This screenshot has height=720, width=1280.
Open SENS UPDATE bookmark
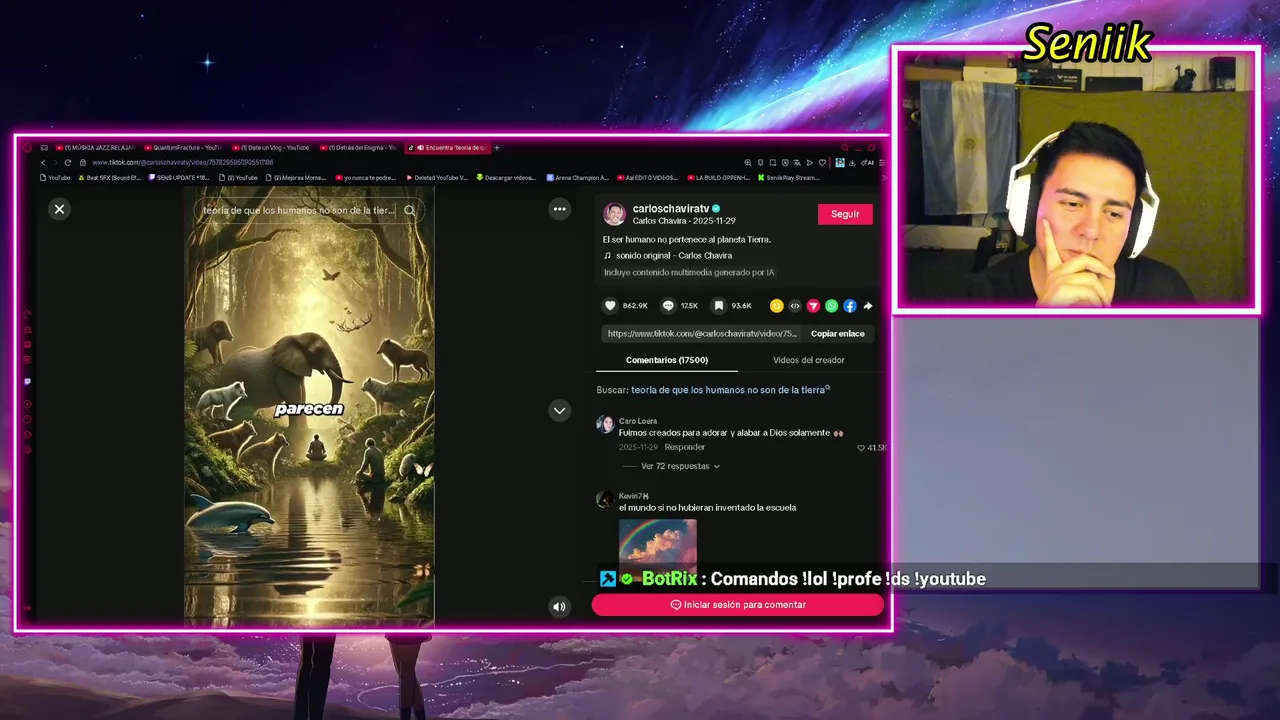(x=179, y=178)
